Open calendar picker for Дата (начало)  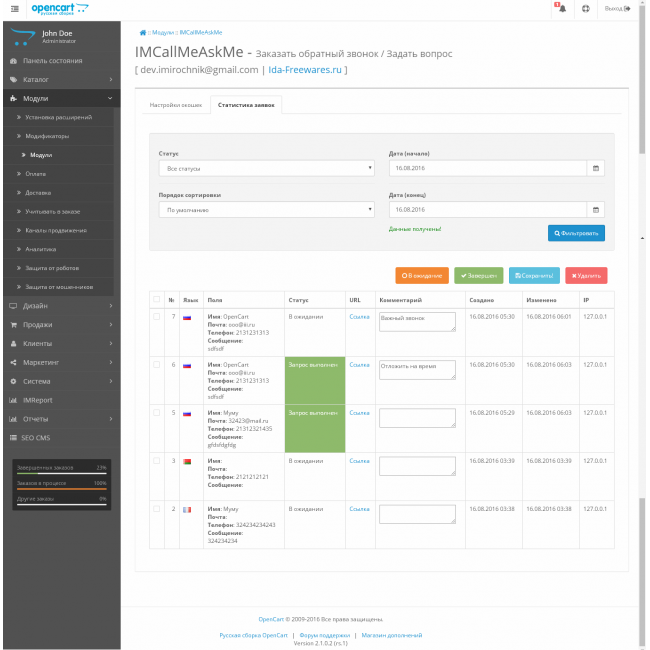[x=596, y=169]
